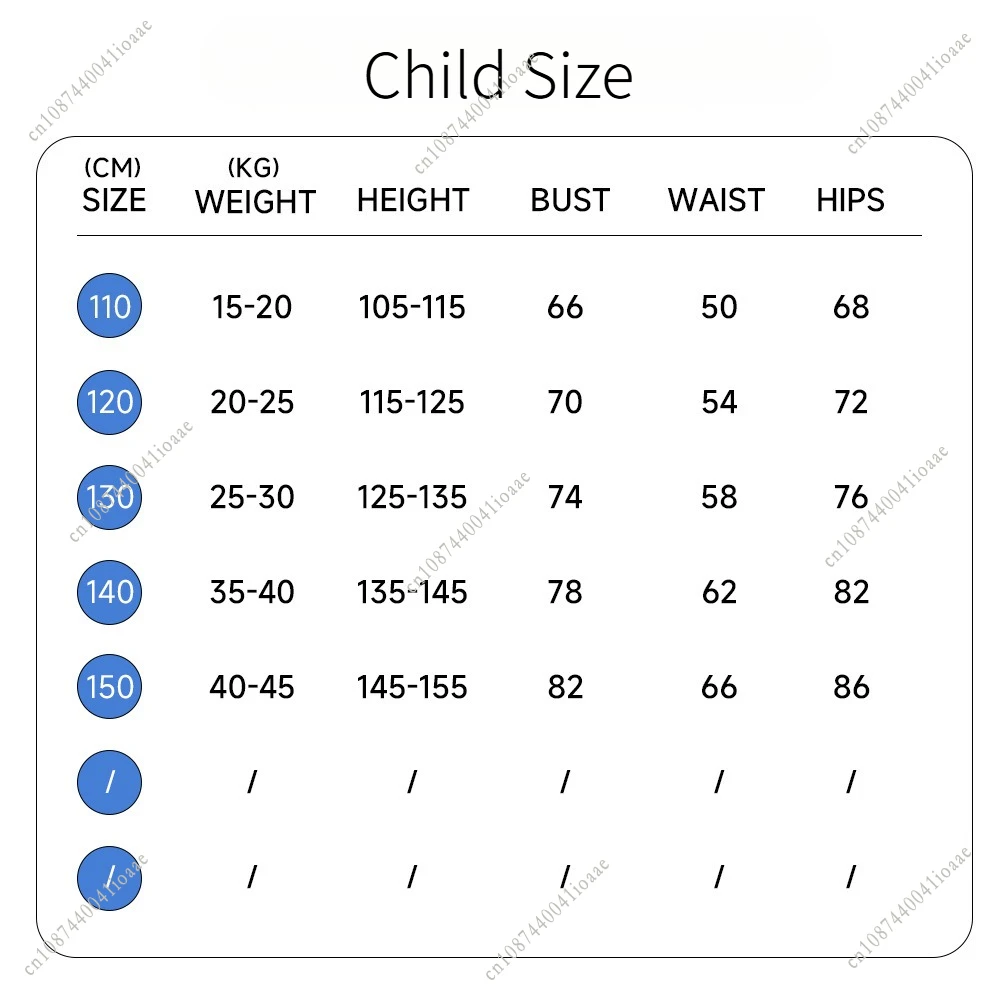The height and width of the screenshot is (1000, 1000).
Task: Select the waist value 62
Action: (719, 592)
